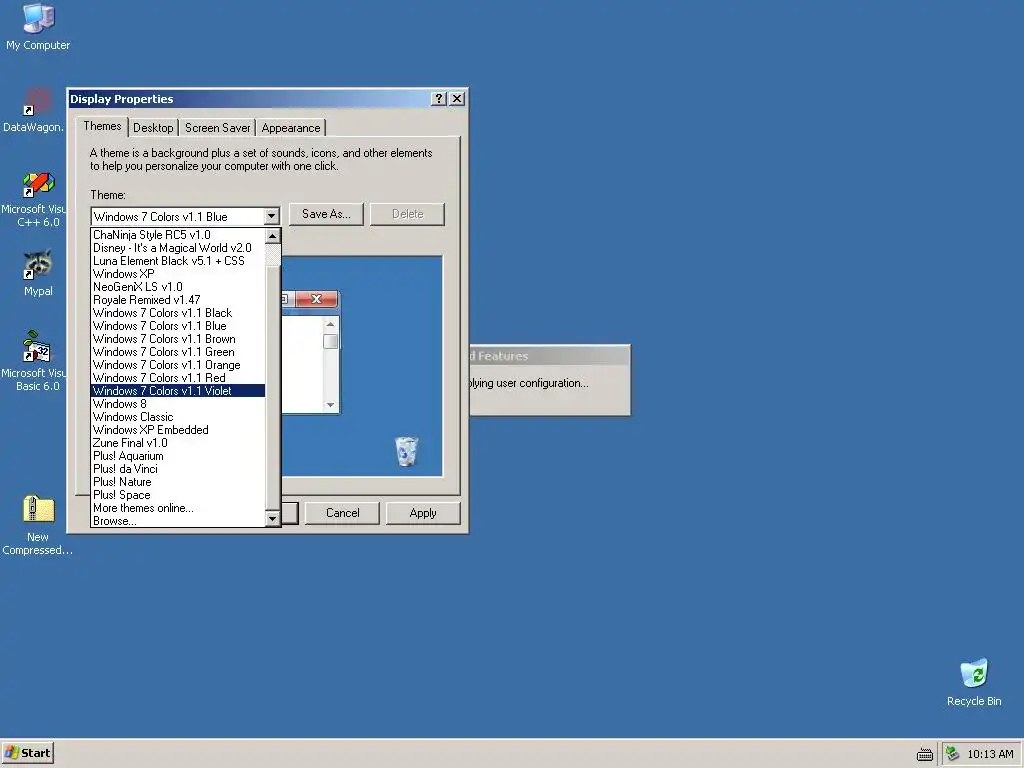Click the Cancel button

(x=342, y=513)
